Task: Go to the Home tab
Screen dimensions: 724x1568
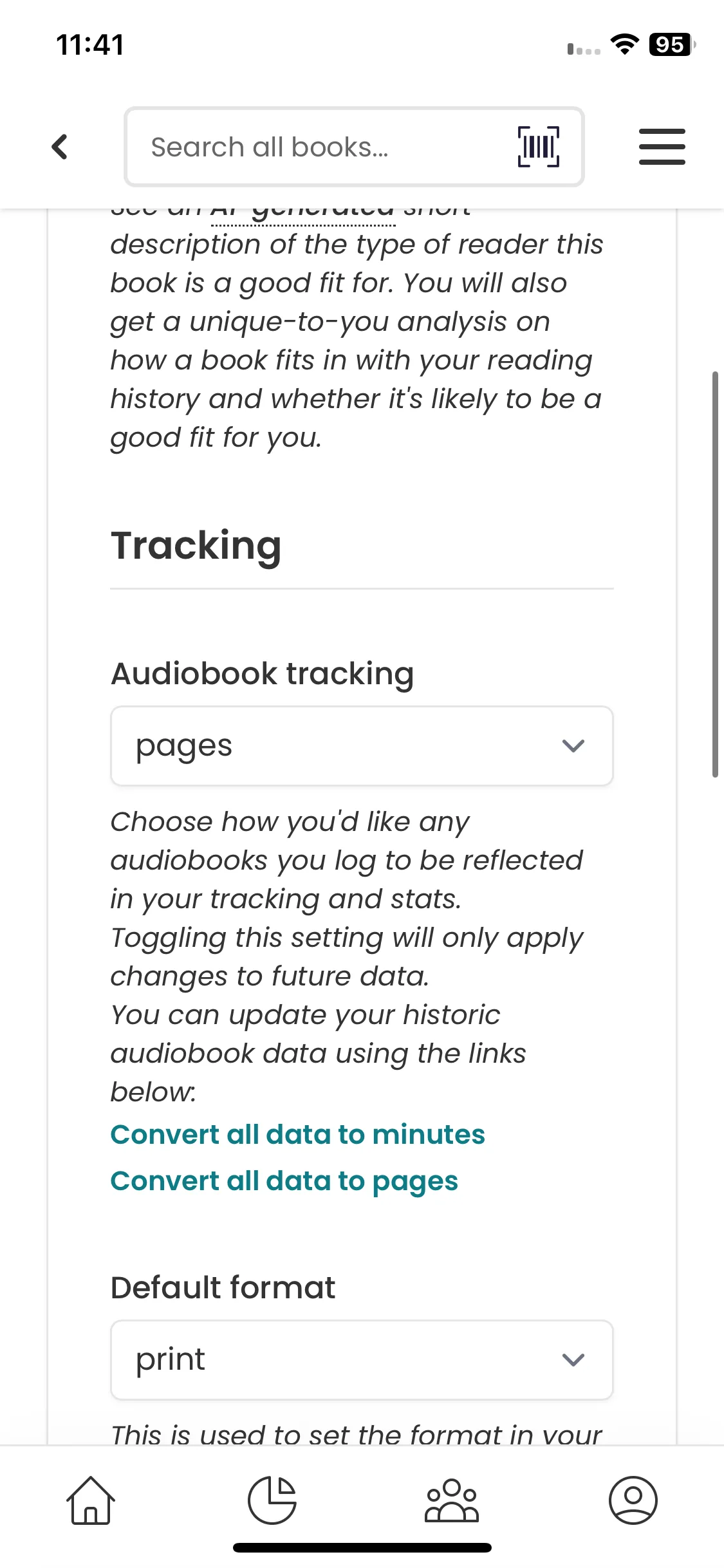Action: tap(91, 1500)
